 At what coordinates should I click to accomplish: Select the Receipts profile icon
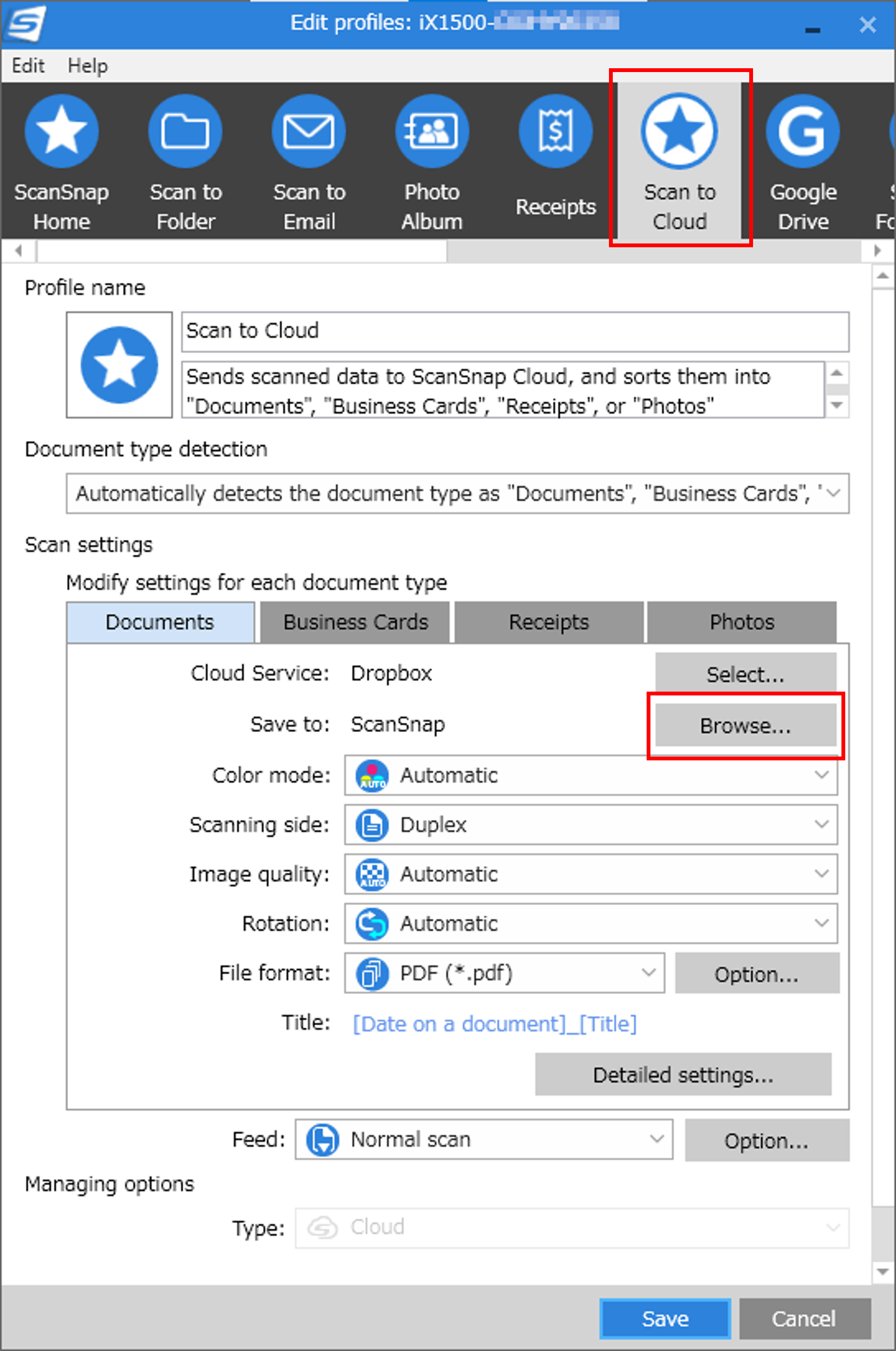tap(555, 132)
